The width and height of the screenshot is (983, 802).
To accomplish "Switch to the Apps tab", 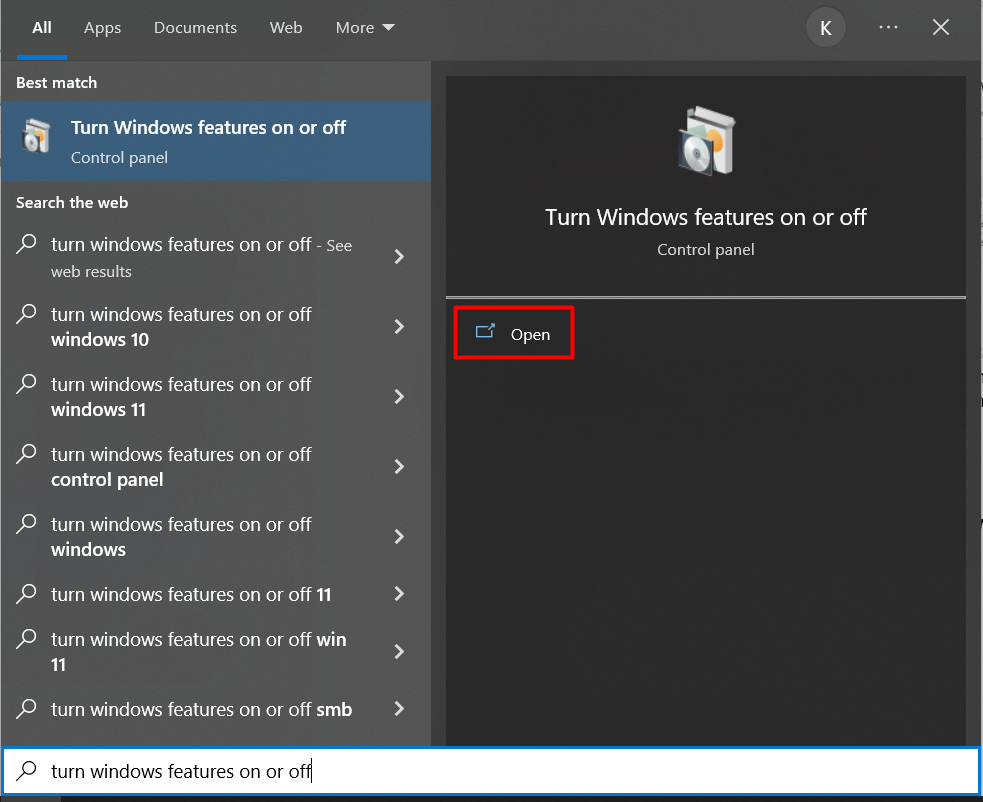I will (102, 28).
